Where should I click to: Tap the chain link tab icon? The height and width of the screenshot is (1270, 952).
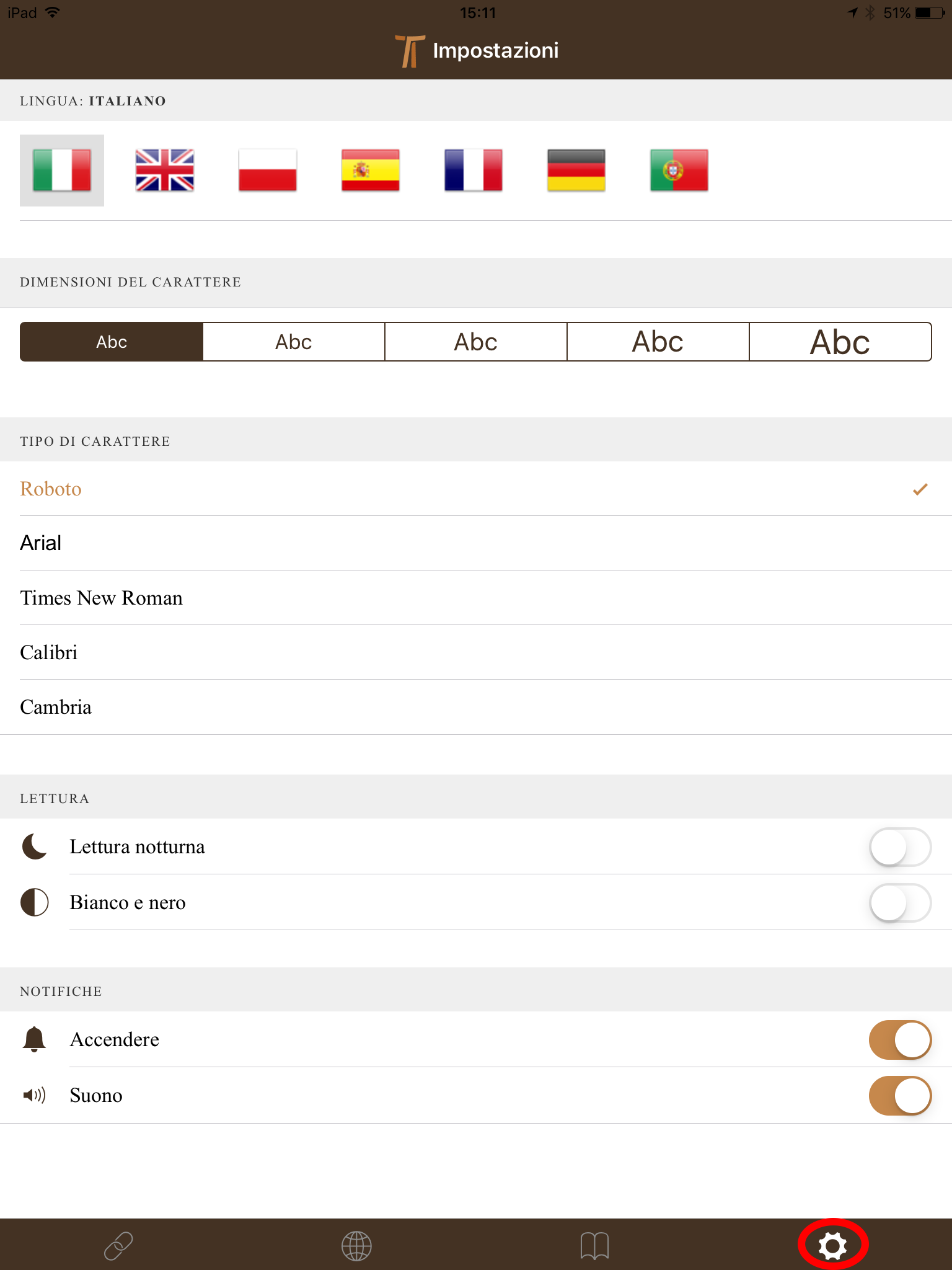coord(118,1245)
